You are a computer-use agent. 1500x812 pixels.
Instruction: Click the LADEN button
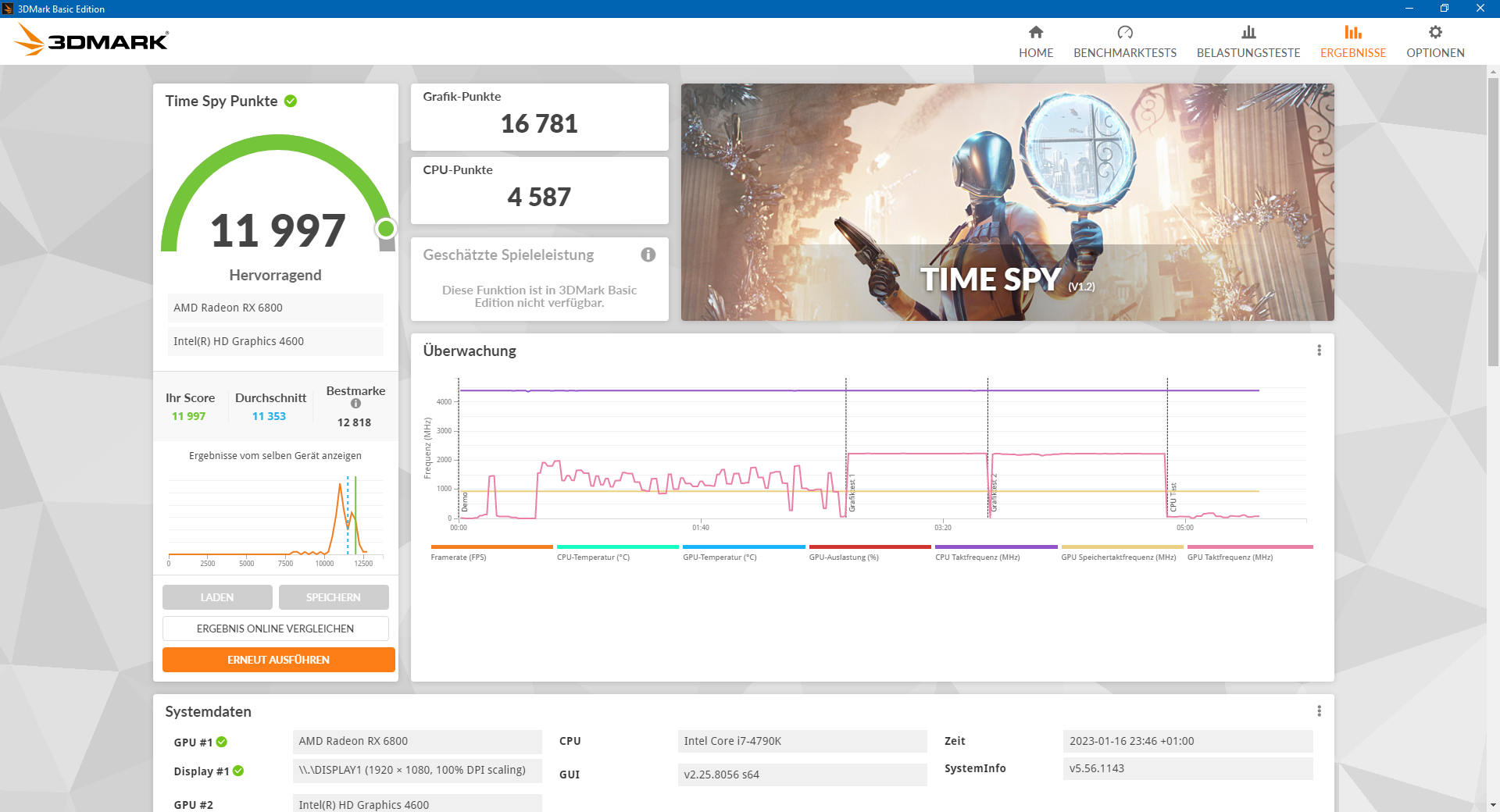pos(217,597)
